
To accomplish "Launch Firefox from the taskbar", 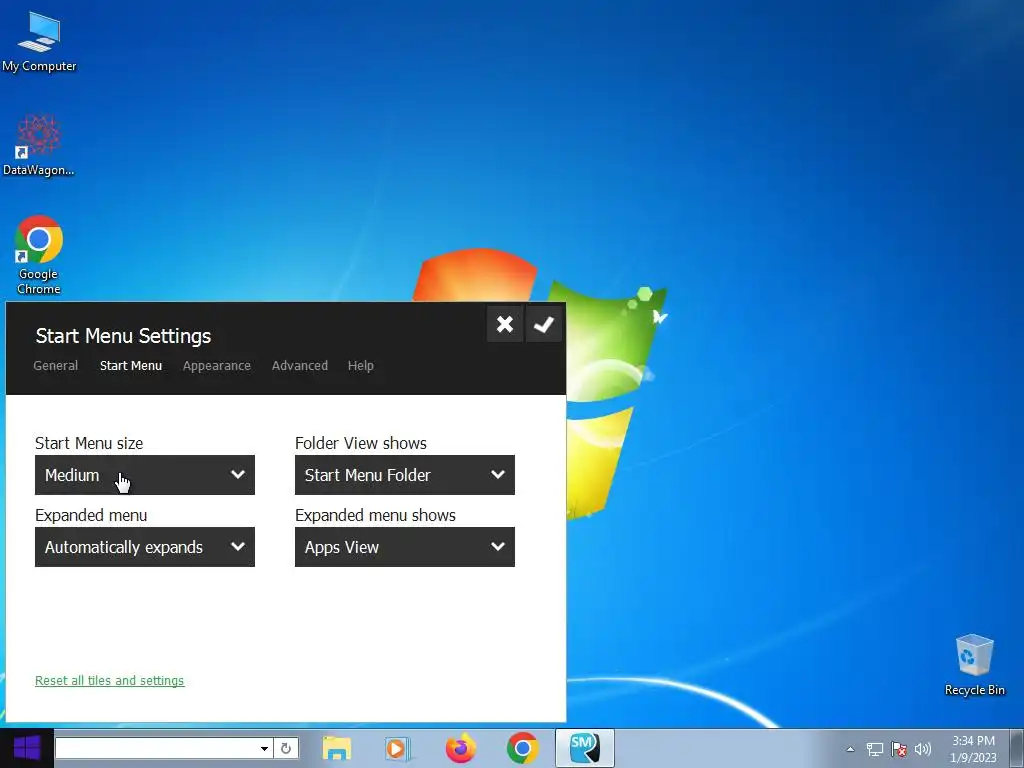I will point(460,748).
